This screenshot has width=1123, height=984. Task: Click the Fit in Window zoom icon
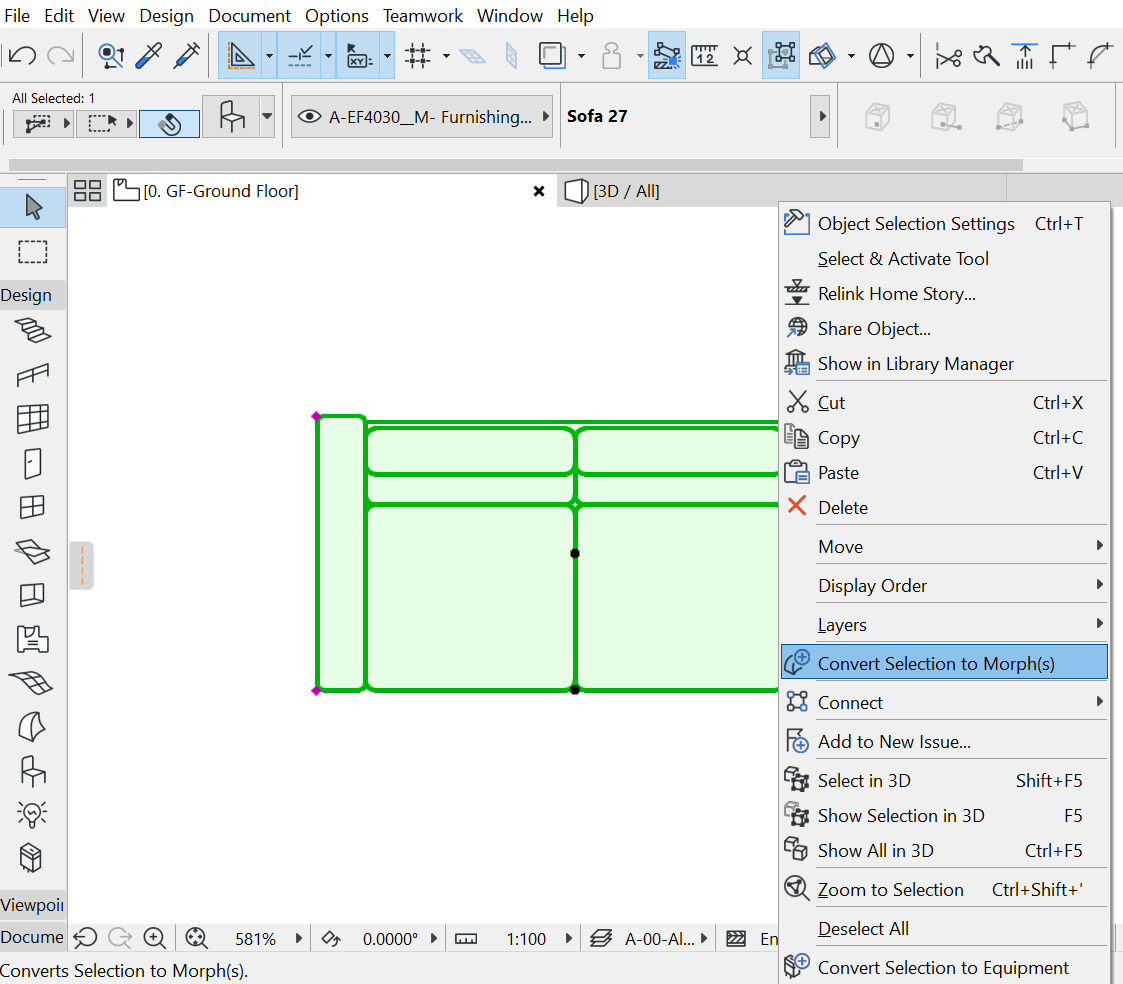[196, 938]
